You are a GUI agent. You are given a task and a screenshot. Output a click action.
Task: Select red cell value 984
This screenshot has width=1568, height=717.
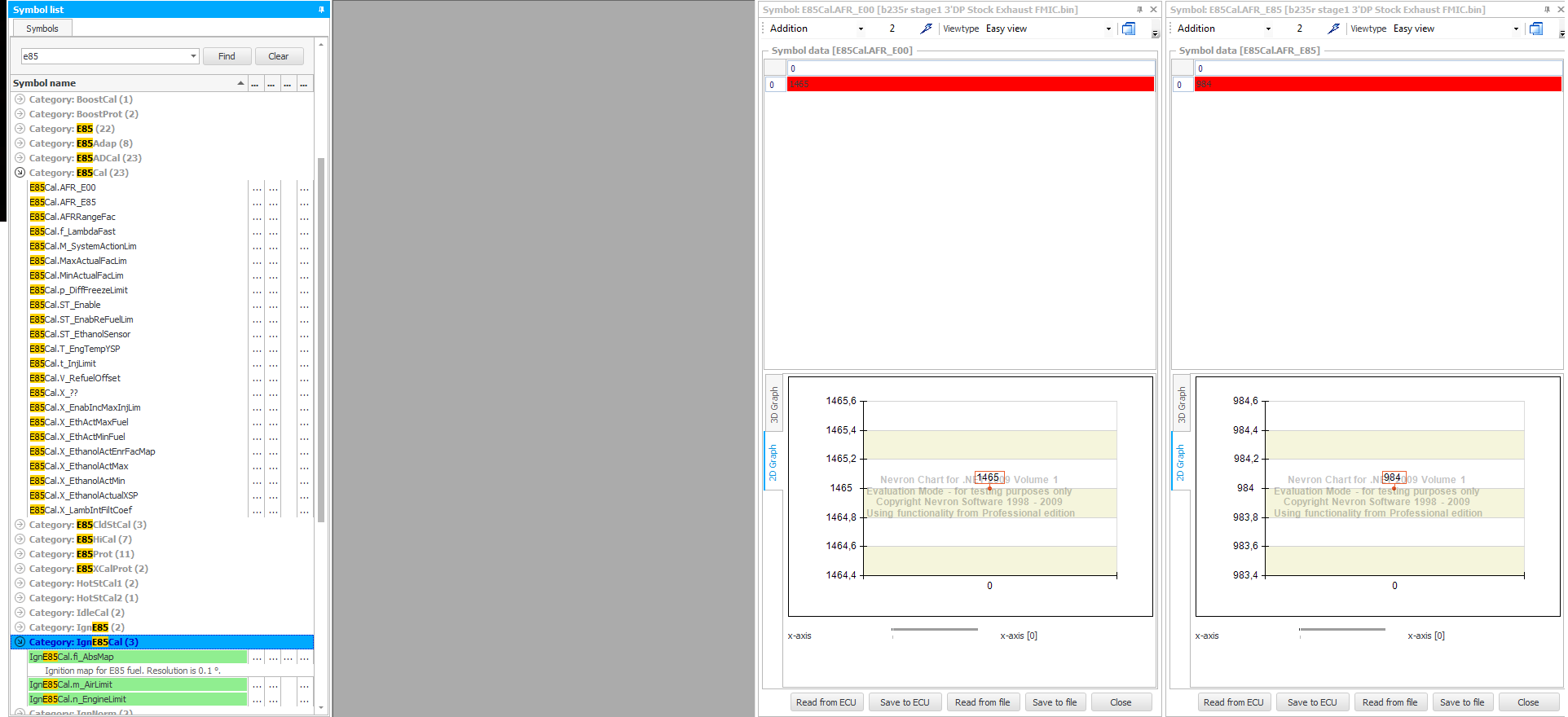point(1378,85)
